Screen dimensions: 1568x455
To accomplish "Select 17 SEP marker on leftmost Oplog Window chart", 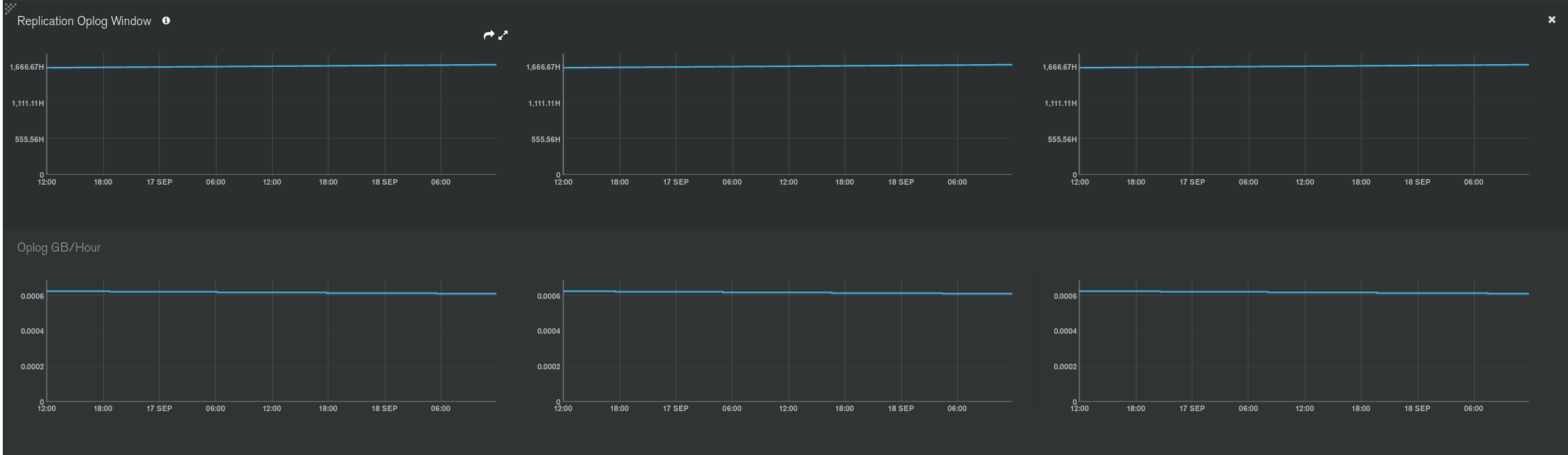I will [159, 182].
